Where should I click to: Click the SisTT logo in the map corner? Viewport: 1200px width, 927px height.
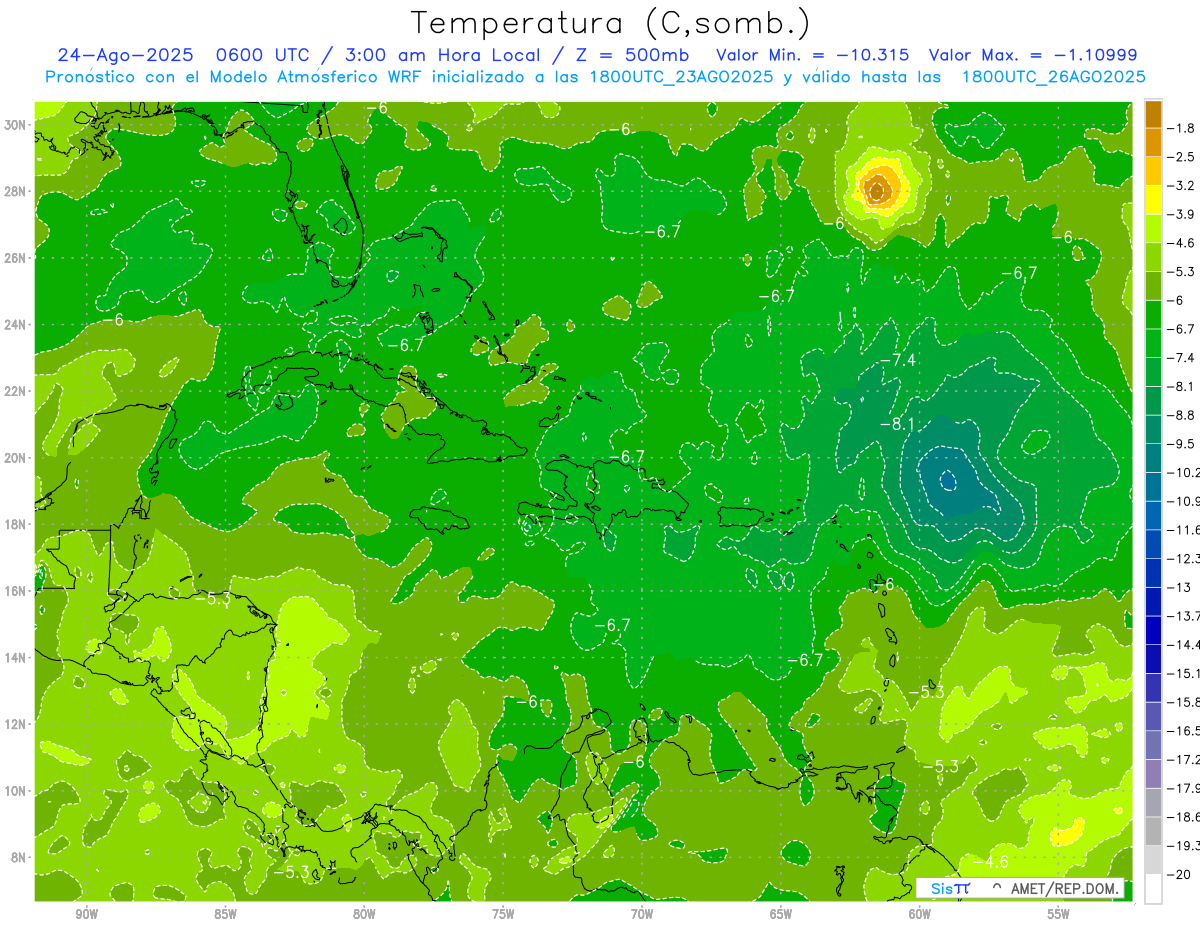(950, 888)
